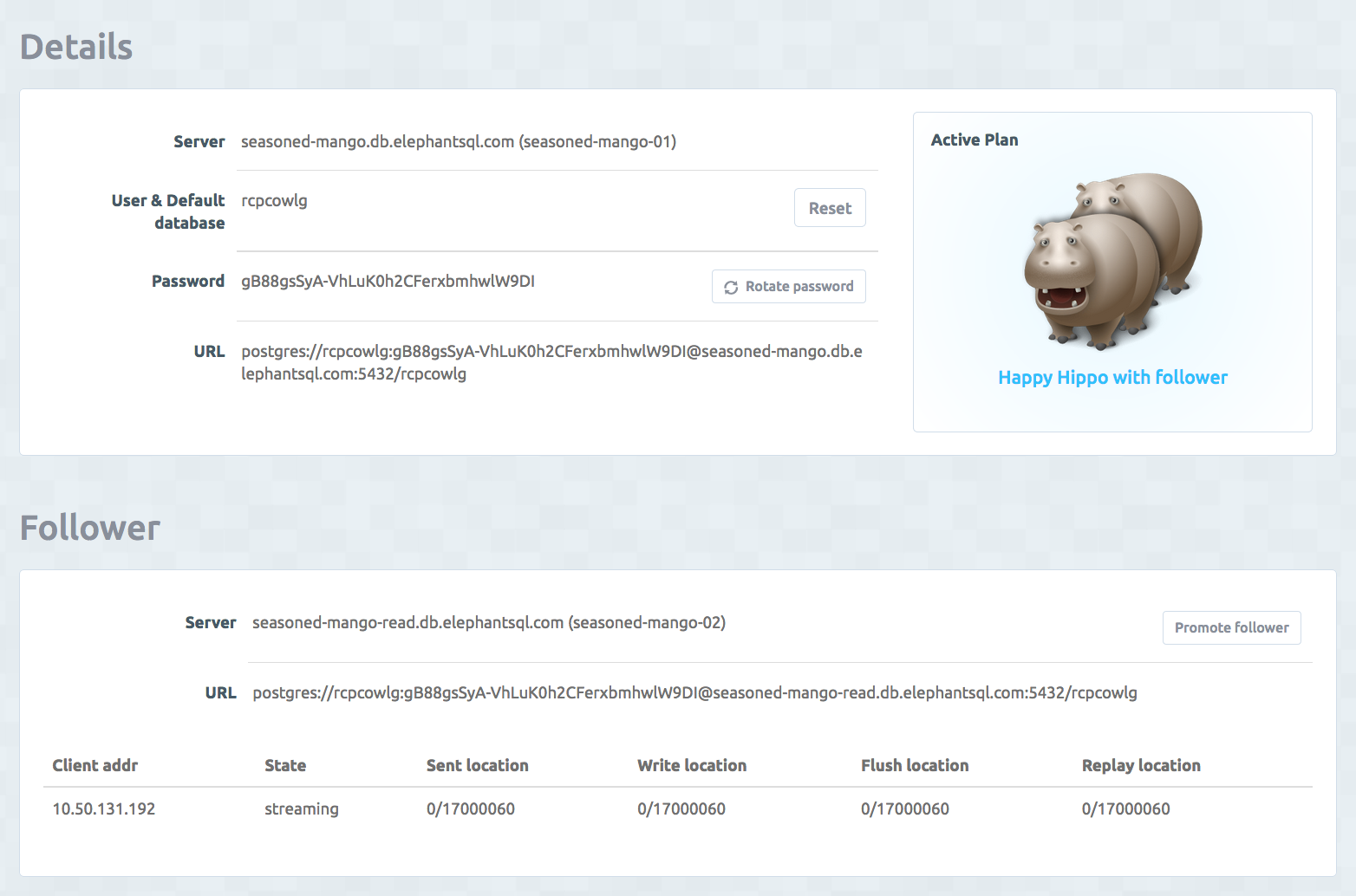The height and width of the screenshot is (896, 1356).
Task: Click the Client addr column header
Action: [95, 765]
